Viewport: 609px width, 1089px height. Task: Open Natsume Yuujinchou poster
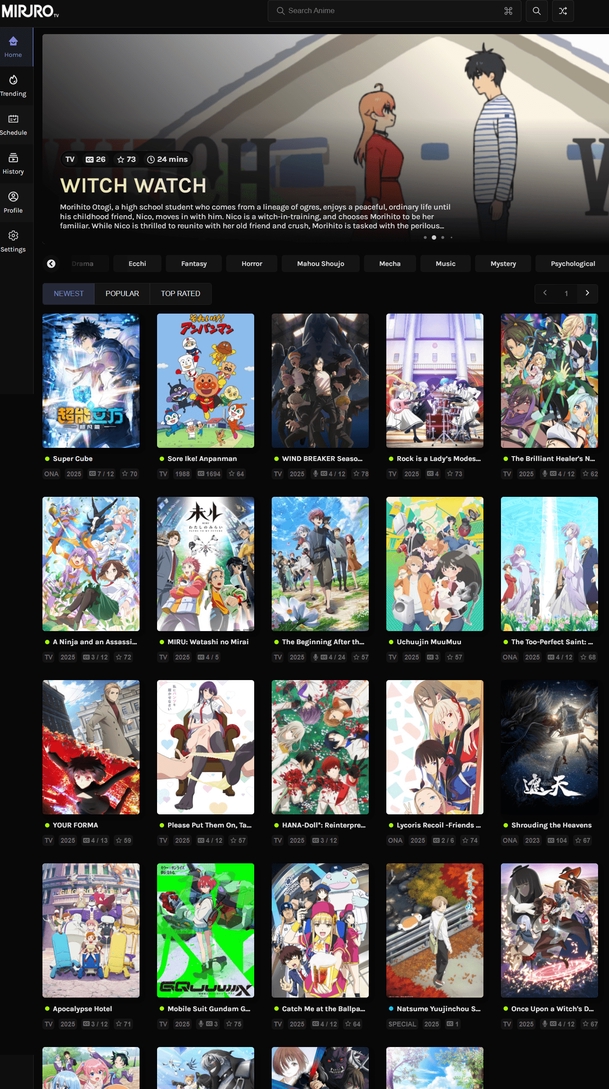coord(435,931)
